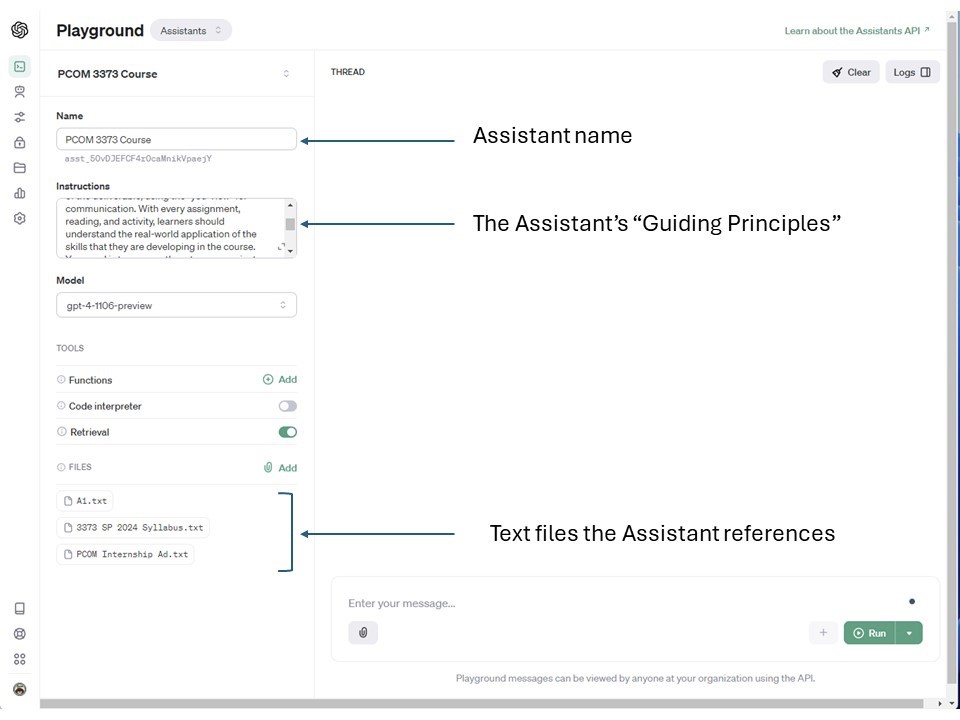The width and height of the screenshot is (960, 720).
Task: Add a function with Functions Add
Action: [x=280, y=380]
